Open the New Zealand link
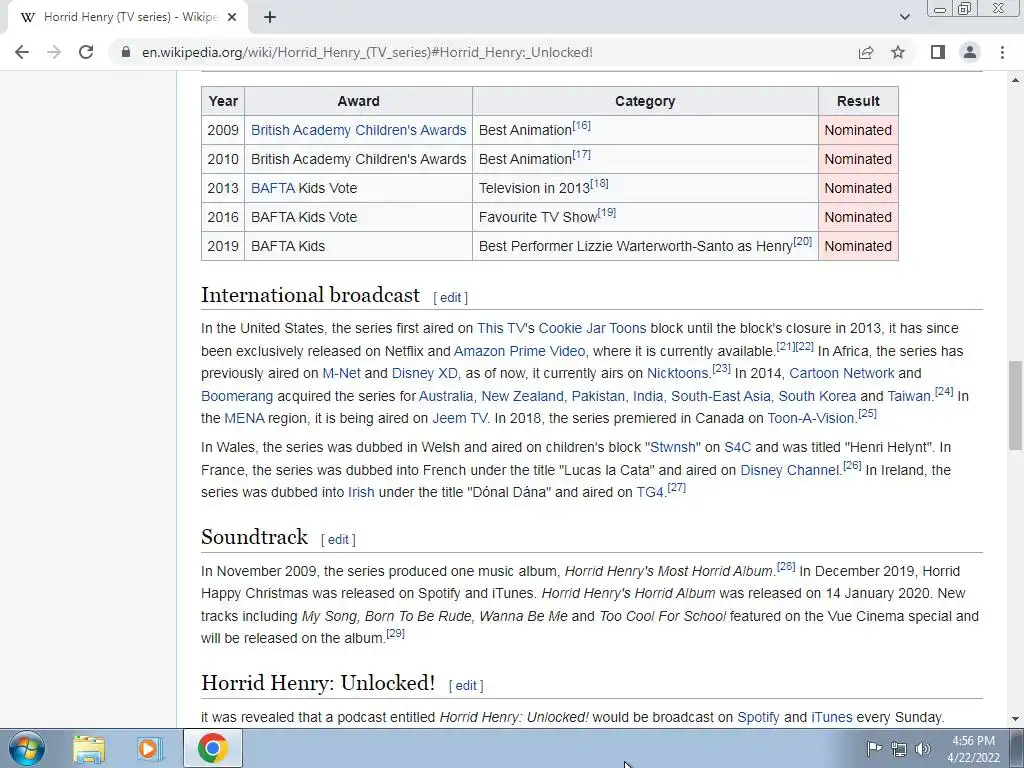The width and height of the screenshot is (1024, 768). (522, 396)
